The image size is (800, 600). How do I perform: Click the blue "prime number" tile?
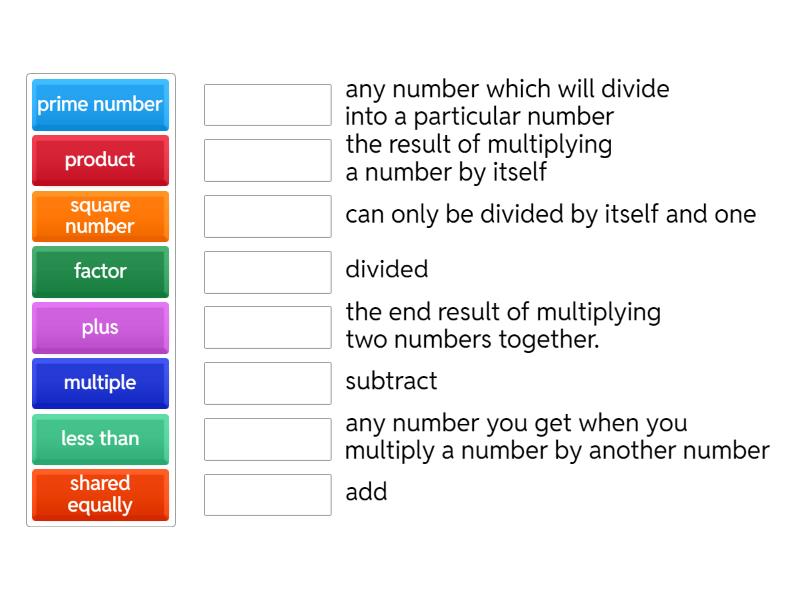point(100,104)
